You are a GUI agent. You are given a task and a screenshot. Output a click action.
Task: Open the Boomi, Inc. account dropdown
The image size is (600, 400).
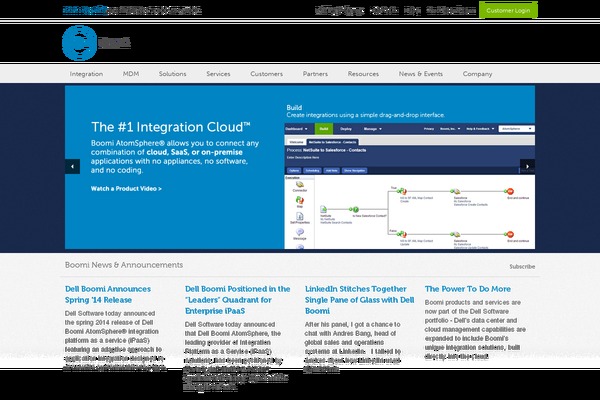click(450, 129)
